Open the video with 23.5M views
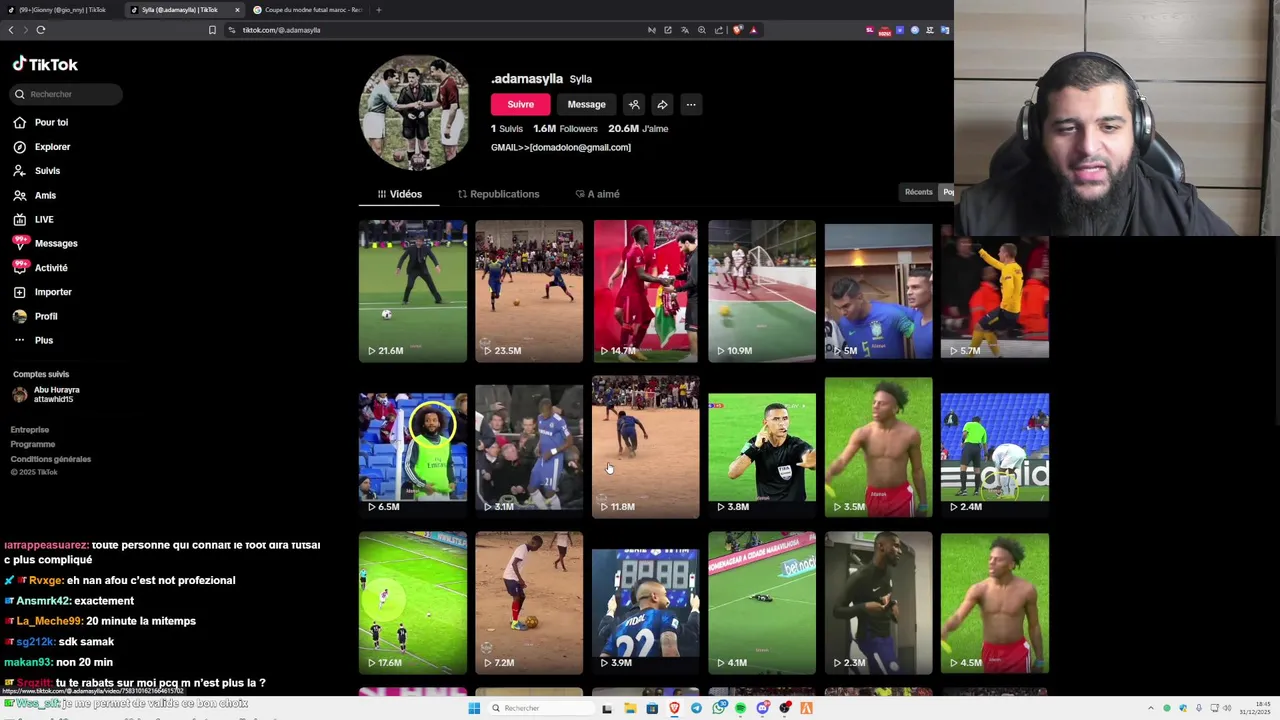 (529, 291)
